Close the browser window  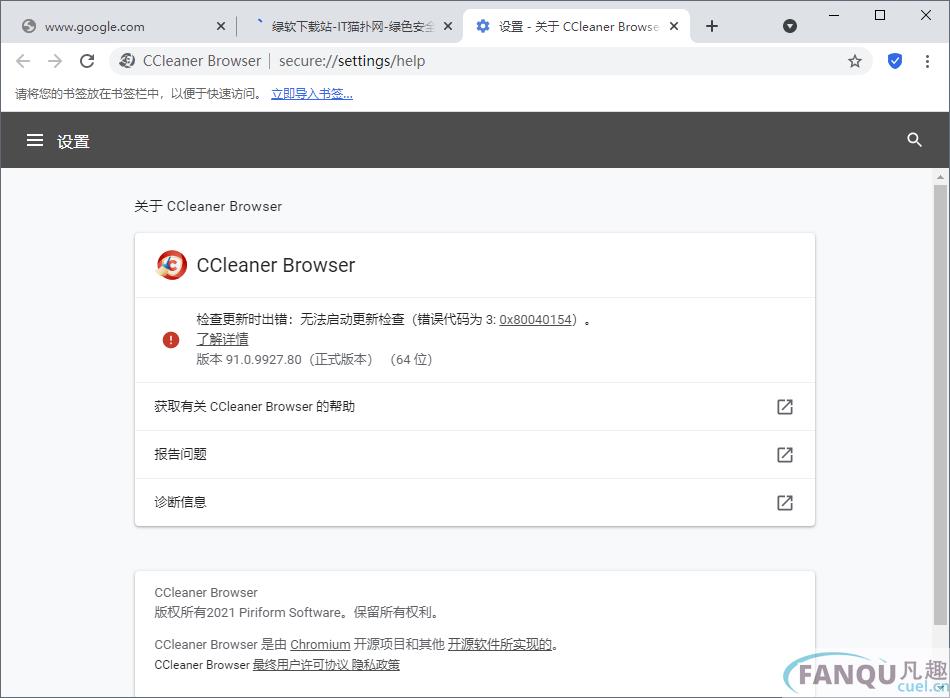point(926,15)
